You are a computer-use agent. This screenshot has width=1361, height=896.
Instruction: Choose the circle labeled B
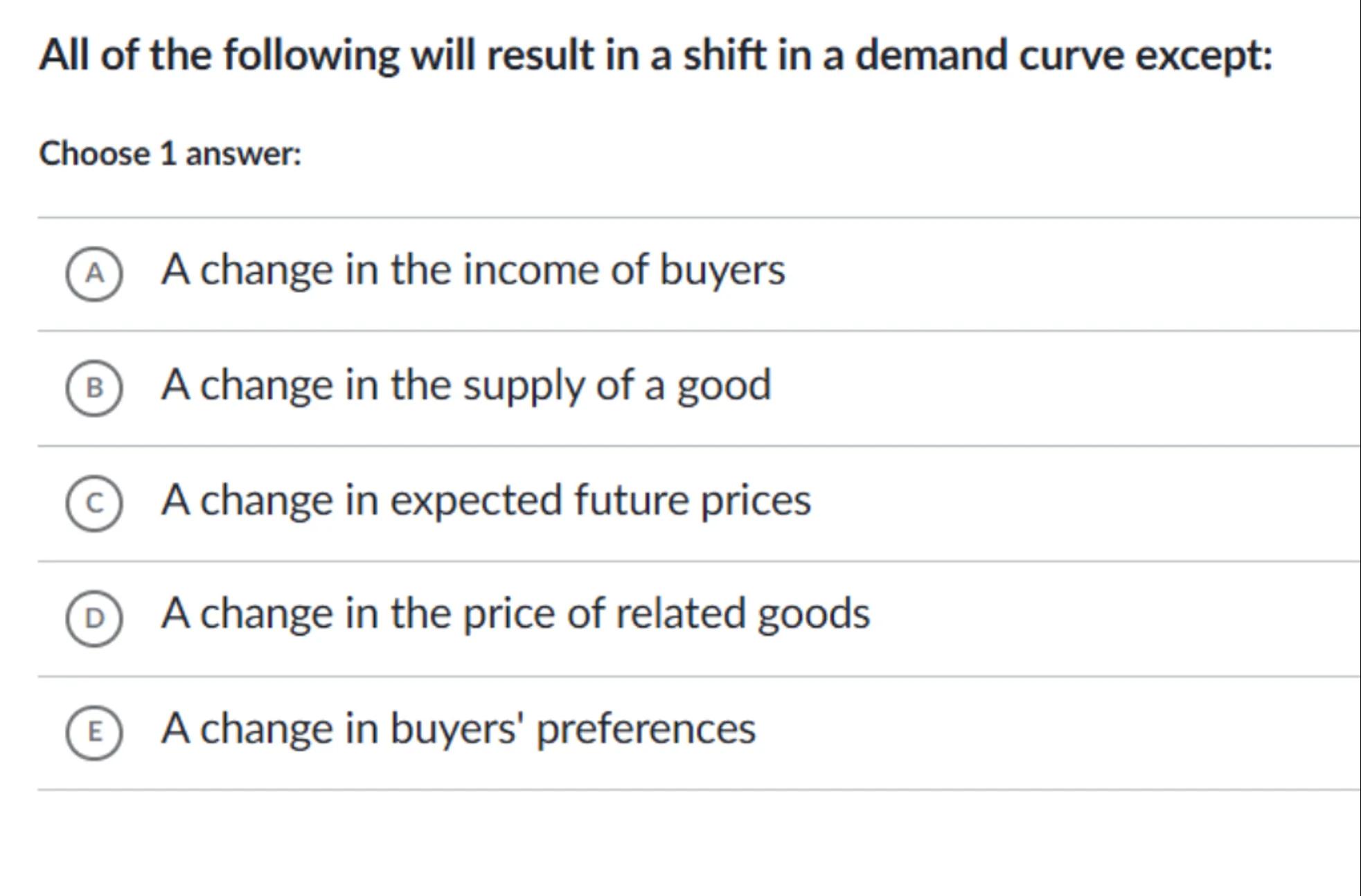tap(94, 388)
